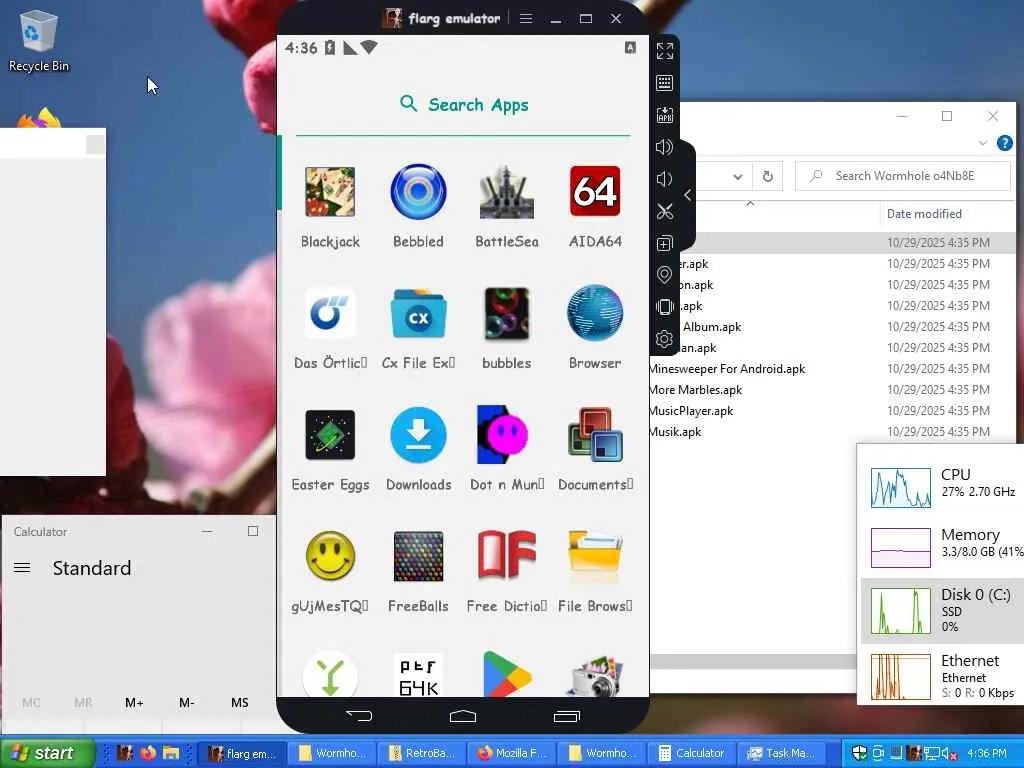This screenshot has height=768, width=1024.
Task: Click emulator volume up icon
Action: [x=664, y=147]
